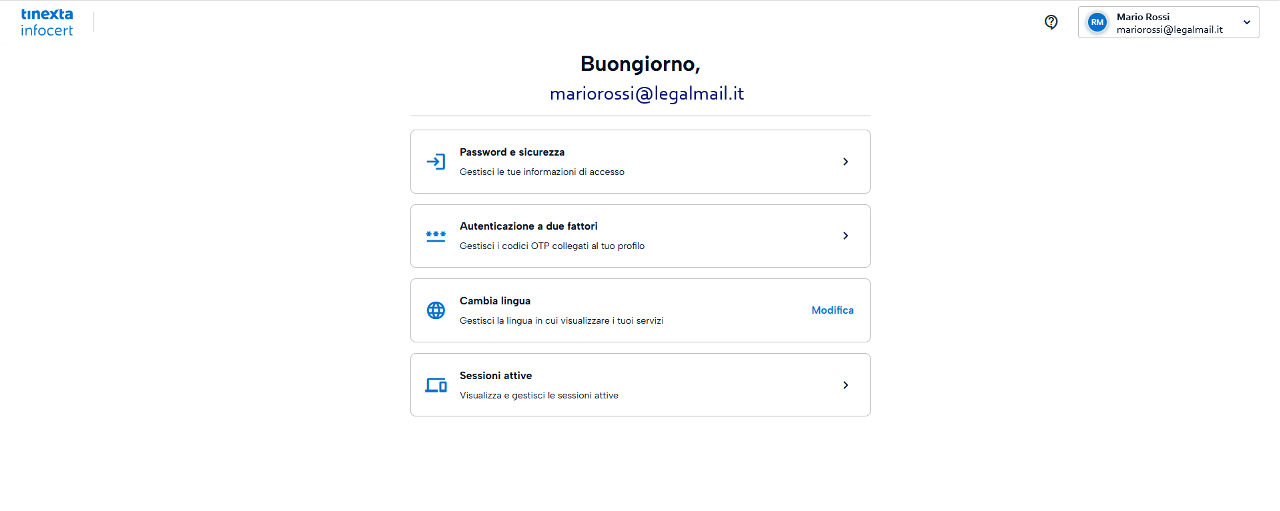Screen dimensions: 1280x511
Task: Open Password e sicurezza via its chevron
Action: point(845,162)
